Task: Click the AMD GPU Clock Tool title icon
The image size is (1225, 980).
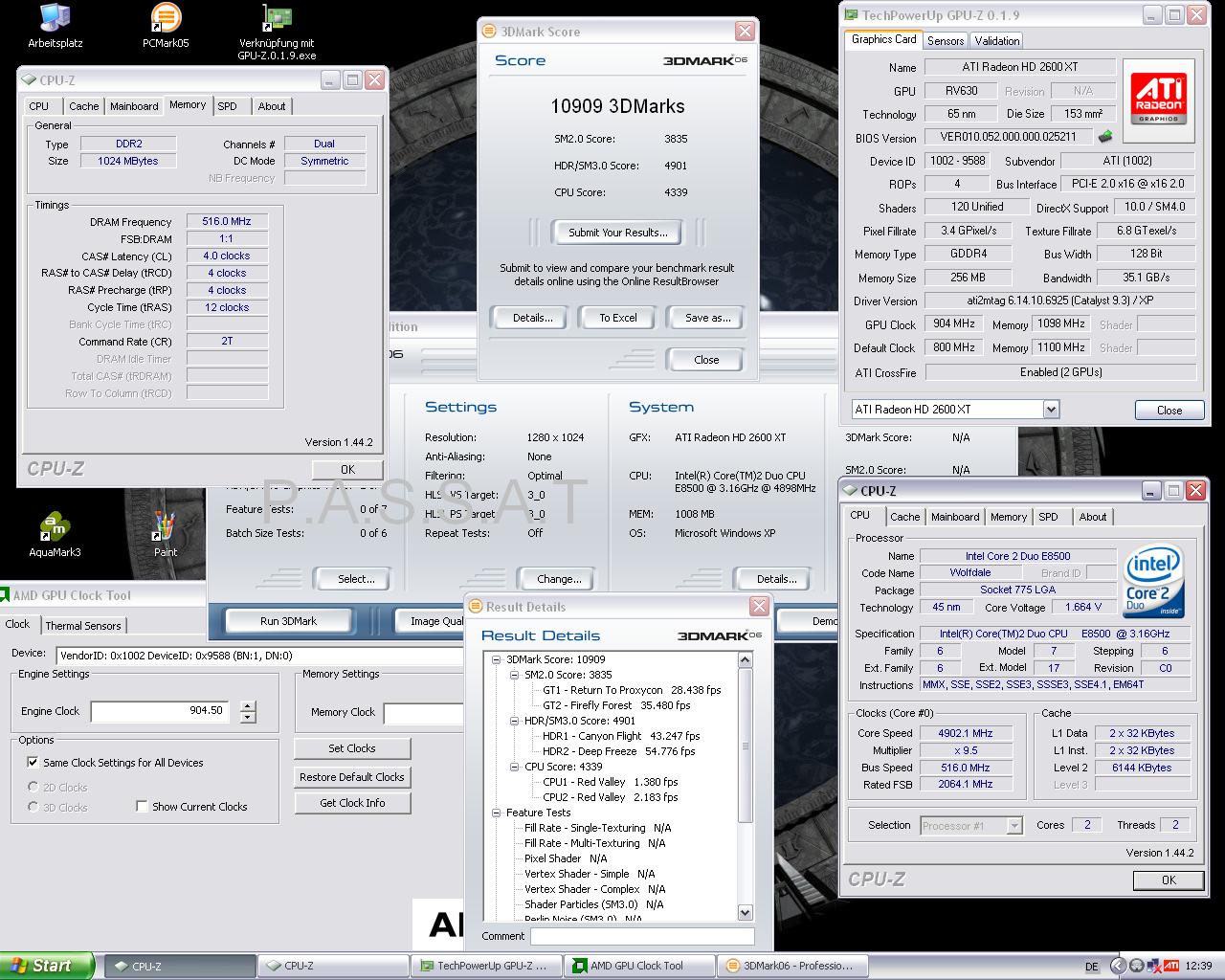Action: tap(5, 595)
